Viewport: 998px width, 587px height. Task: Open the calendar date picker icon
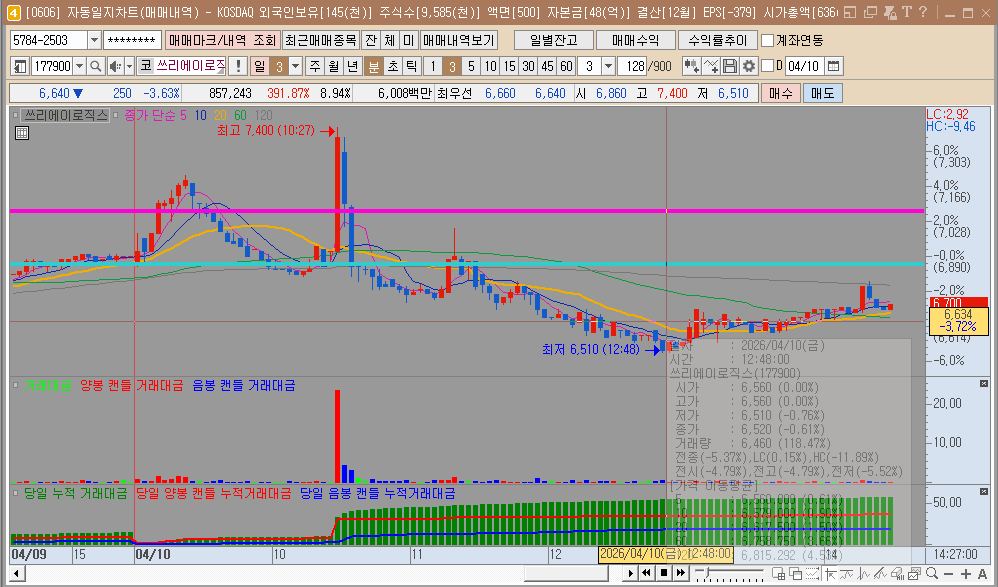(x=834, y=66)
